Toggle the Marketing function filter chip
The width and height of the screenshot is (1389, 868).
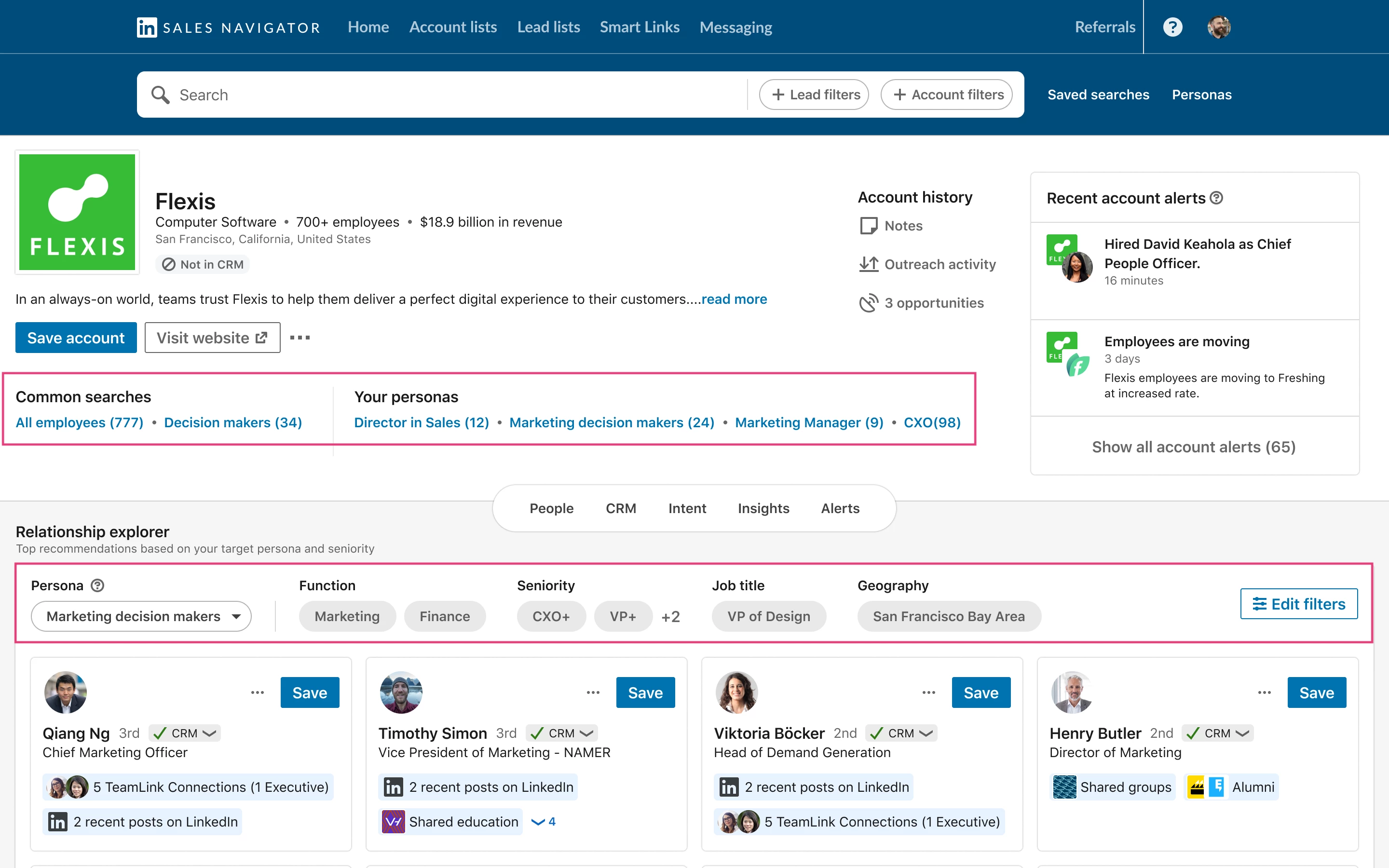[x=347, y=616]
